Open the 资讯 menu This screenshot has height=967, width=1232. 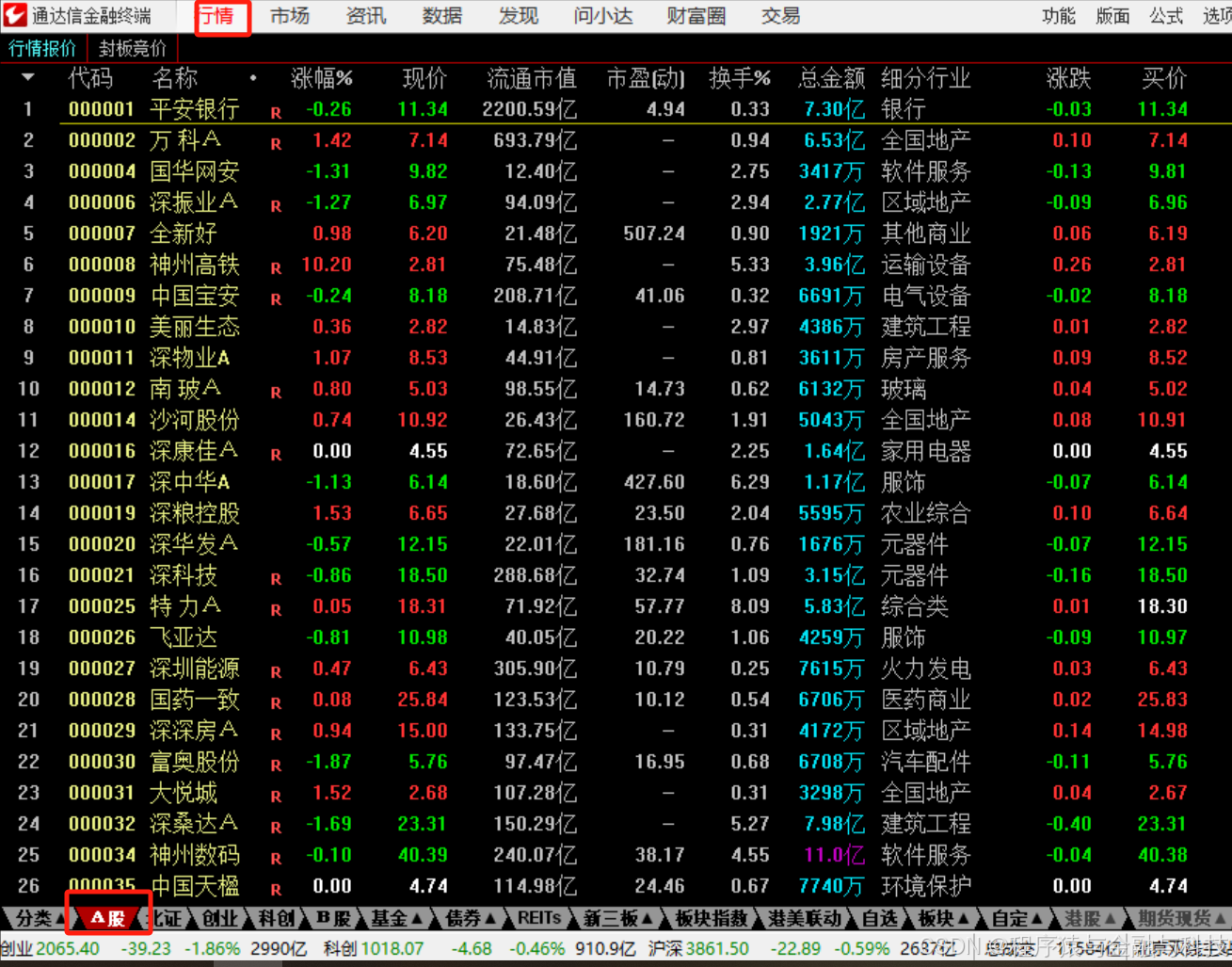click(x=366, y=16)
